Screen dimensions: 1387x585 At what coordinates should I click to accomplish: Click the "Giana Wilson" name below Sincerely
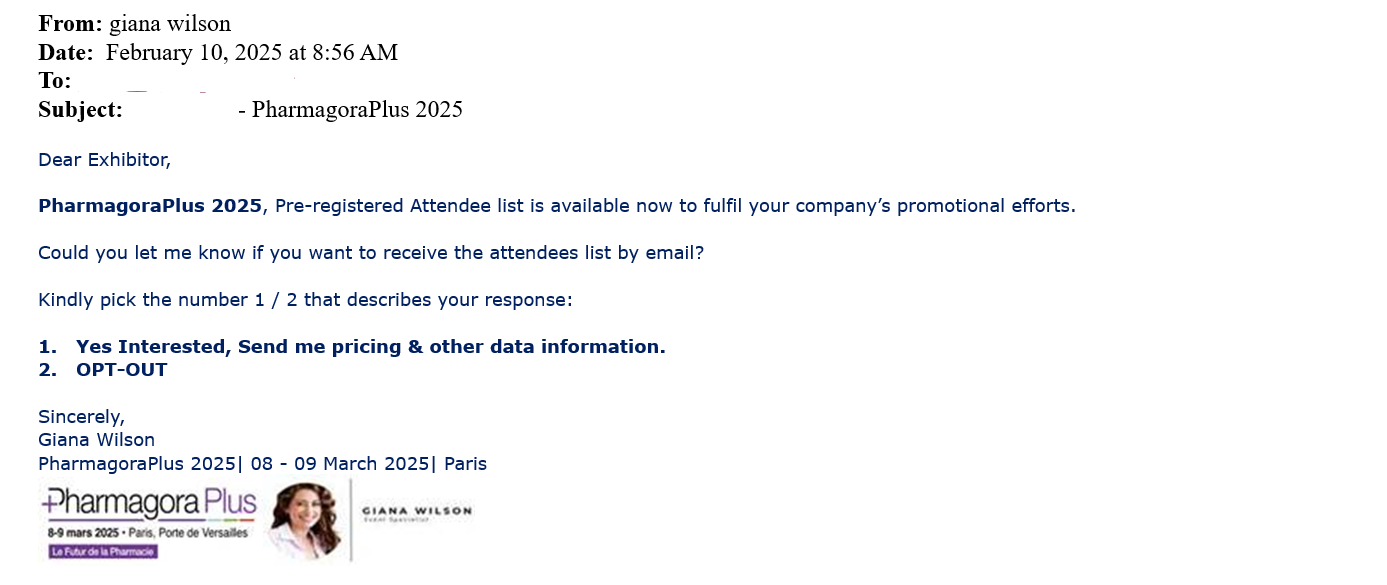tap(96, 440)
